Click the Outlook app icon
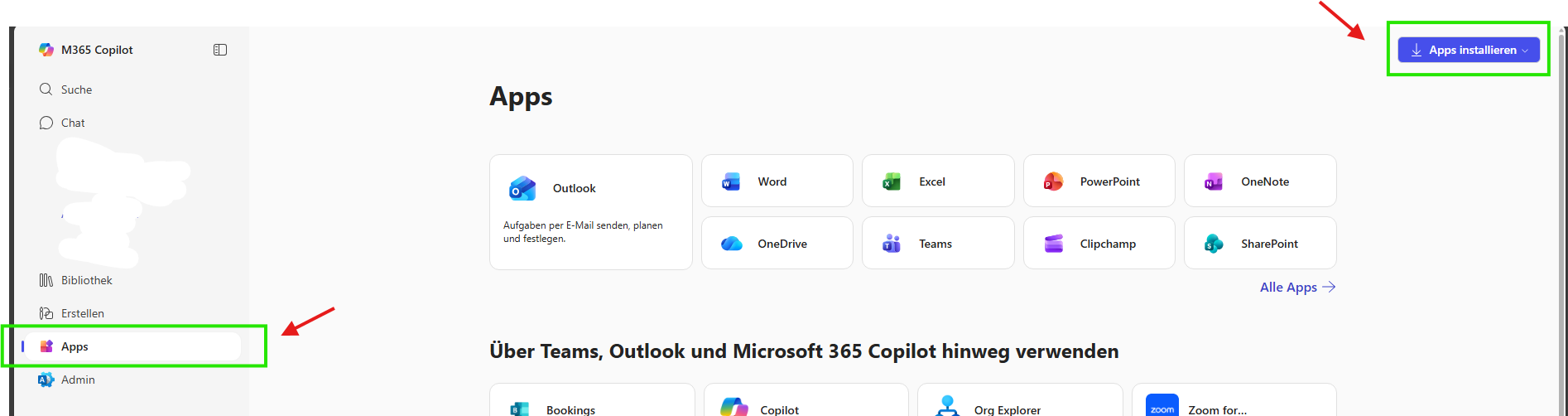The width and height of the screenshot is (1568, 416). click(522, 189)
